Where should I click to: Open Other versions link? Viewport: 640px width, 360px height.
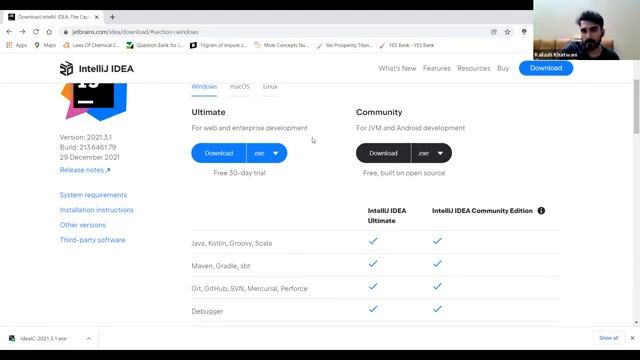coord(82,225)
